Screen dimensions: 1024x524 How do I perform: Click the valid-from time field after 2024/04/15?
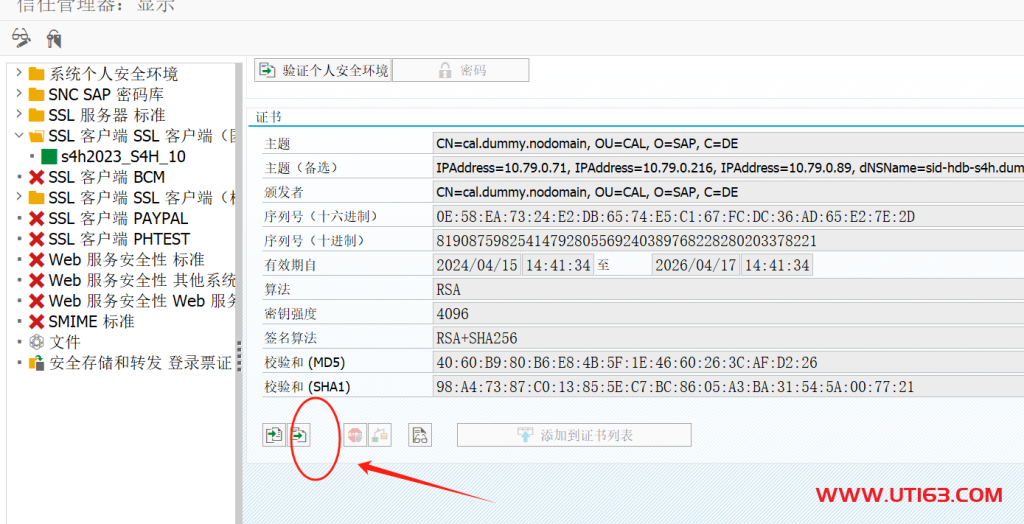[557, 265]
